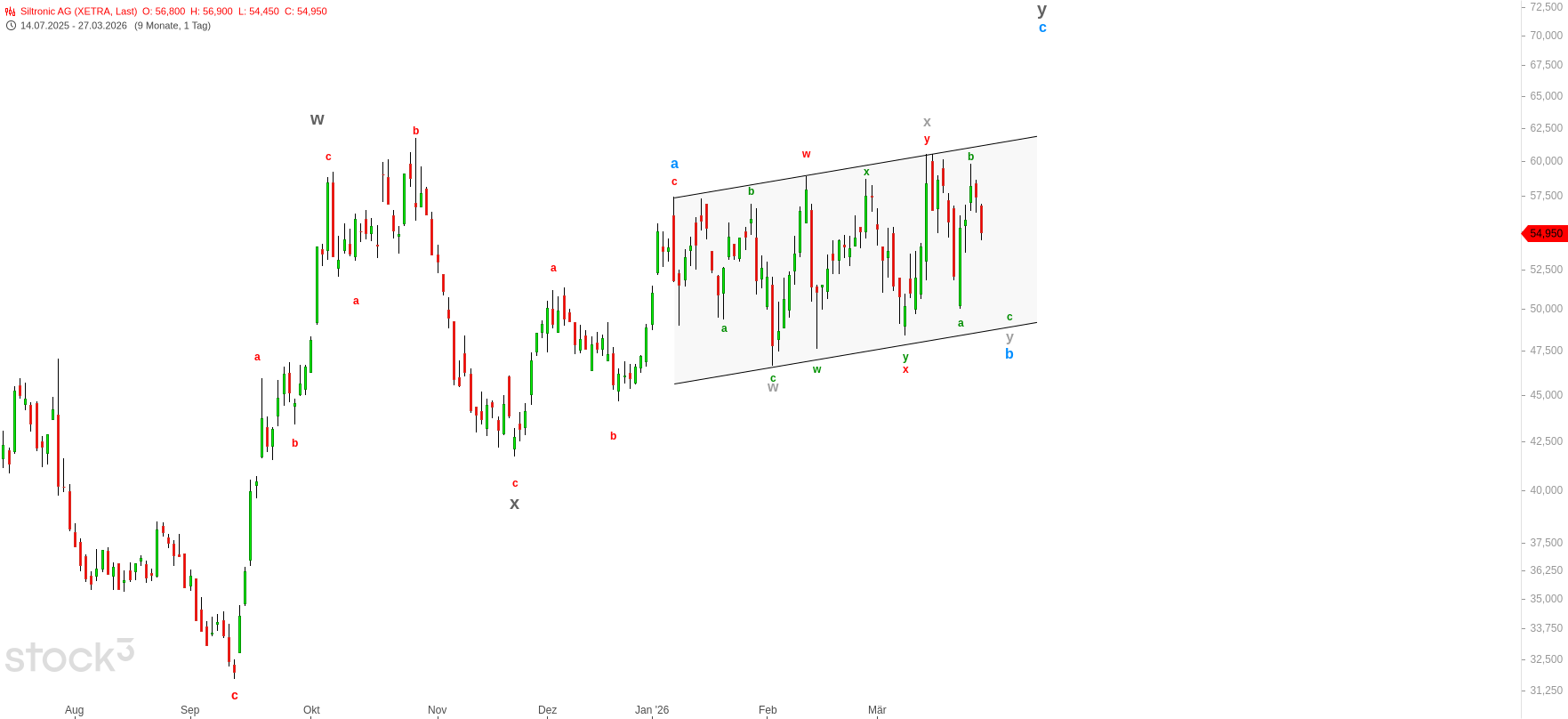
Task: Click the candlestick chart icon beside Siltronic AG
Action: click(11, 12)
